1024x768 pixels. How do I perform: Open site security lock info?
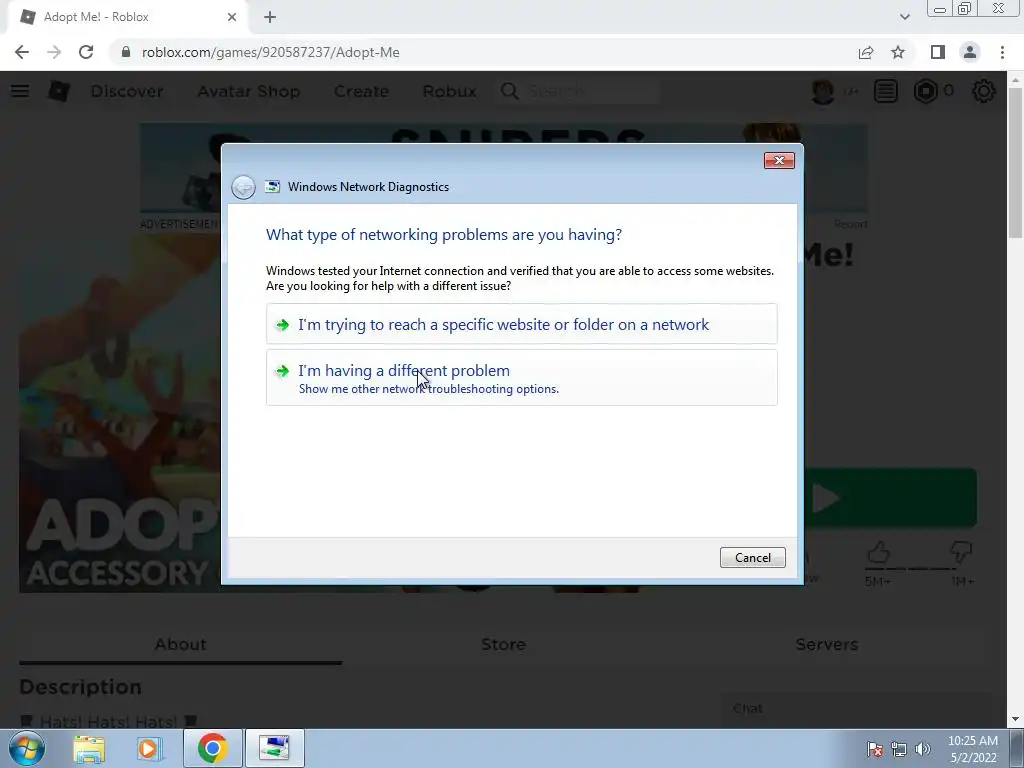[126, 52]
